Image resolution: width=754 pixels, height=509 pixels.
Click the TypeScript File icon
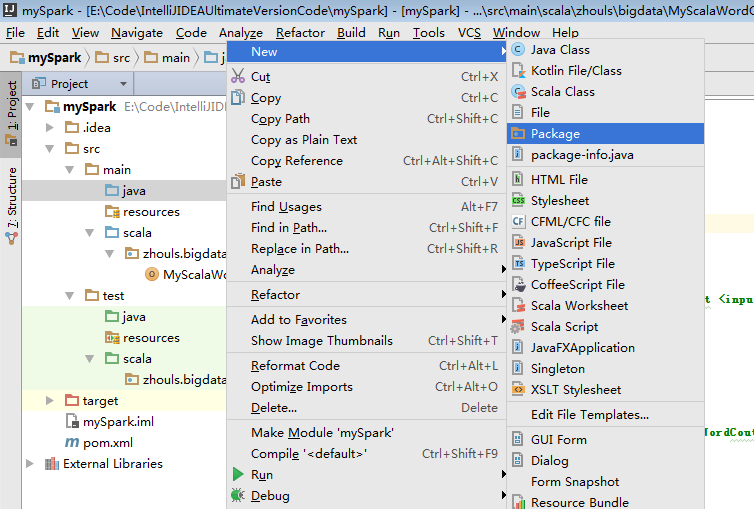(518, 263)
